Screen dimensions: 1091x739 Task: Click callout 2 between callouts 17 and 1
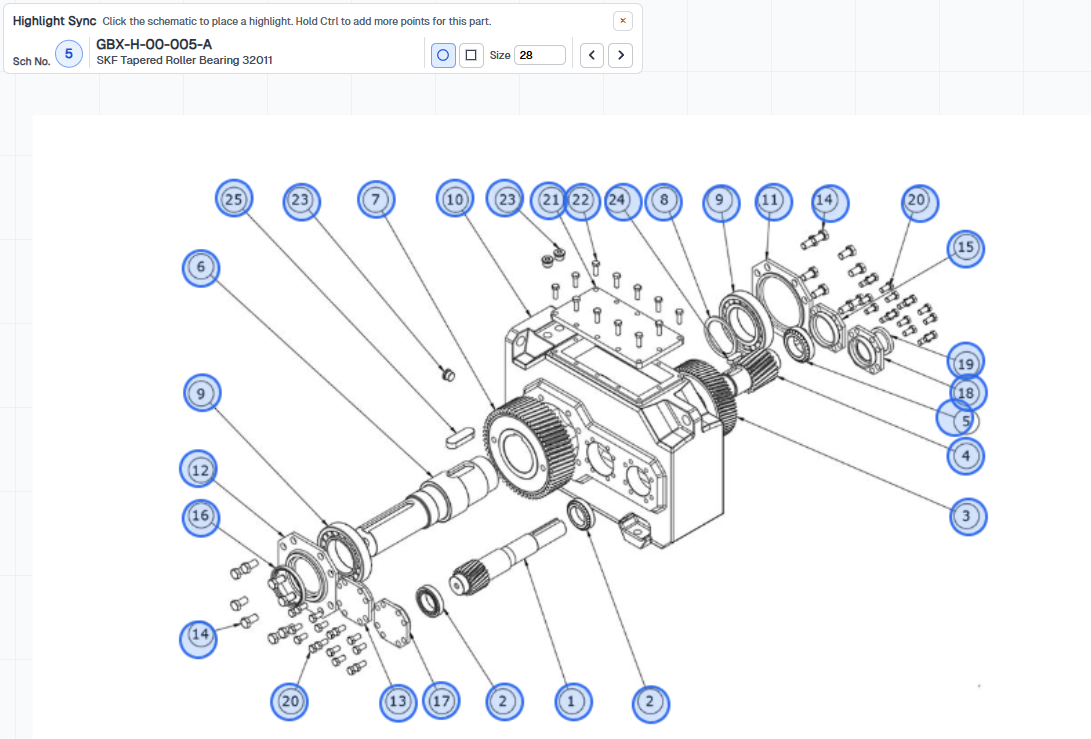[x=504, y=701]
